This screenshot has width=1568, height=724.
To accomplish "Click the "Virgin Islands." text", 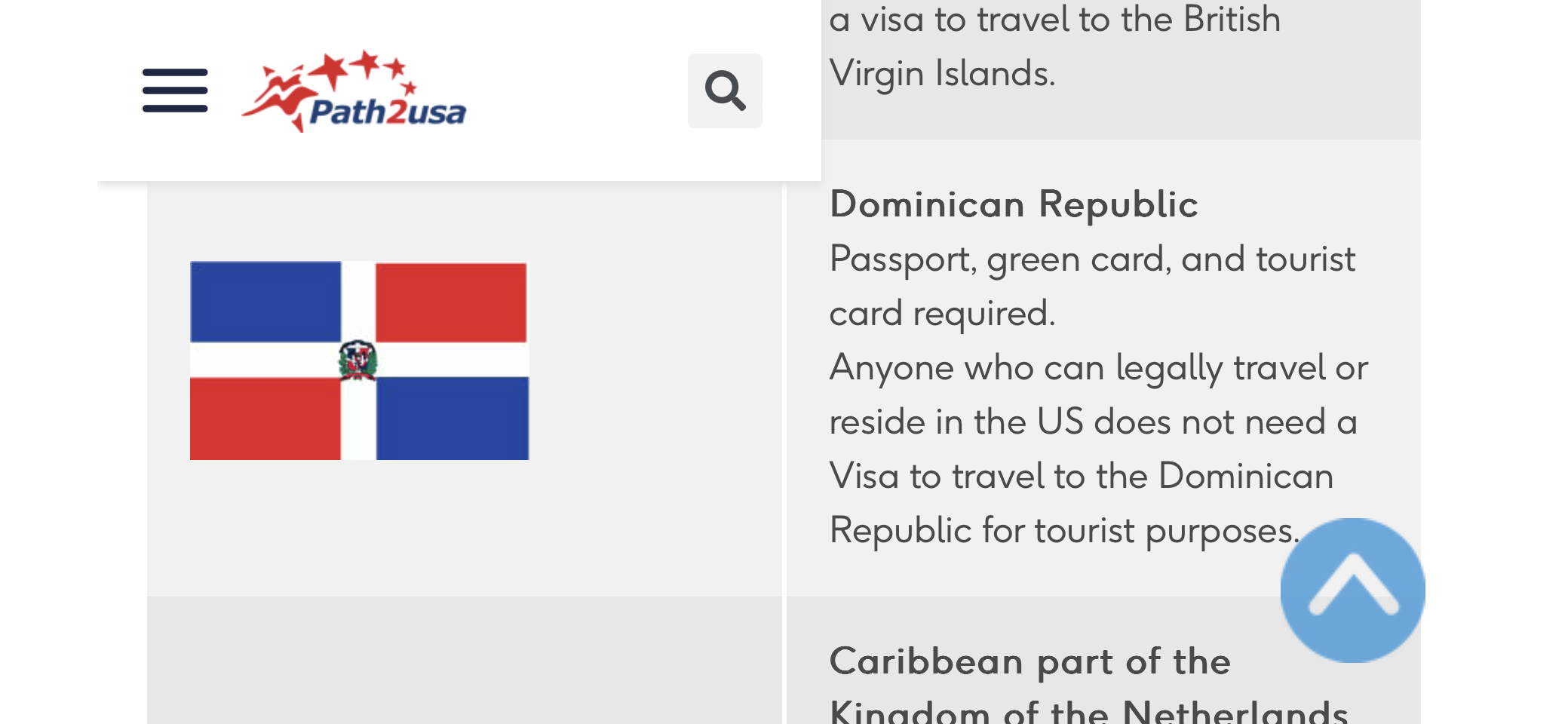I will [x=942, y=74].
